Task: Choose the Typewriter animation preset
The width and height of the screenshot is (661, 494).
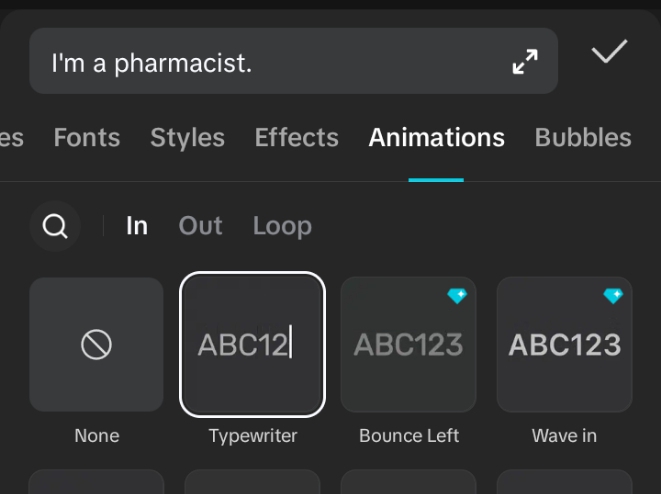Action: tap(252, 344)
